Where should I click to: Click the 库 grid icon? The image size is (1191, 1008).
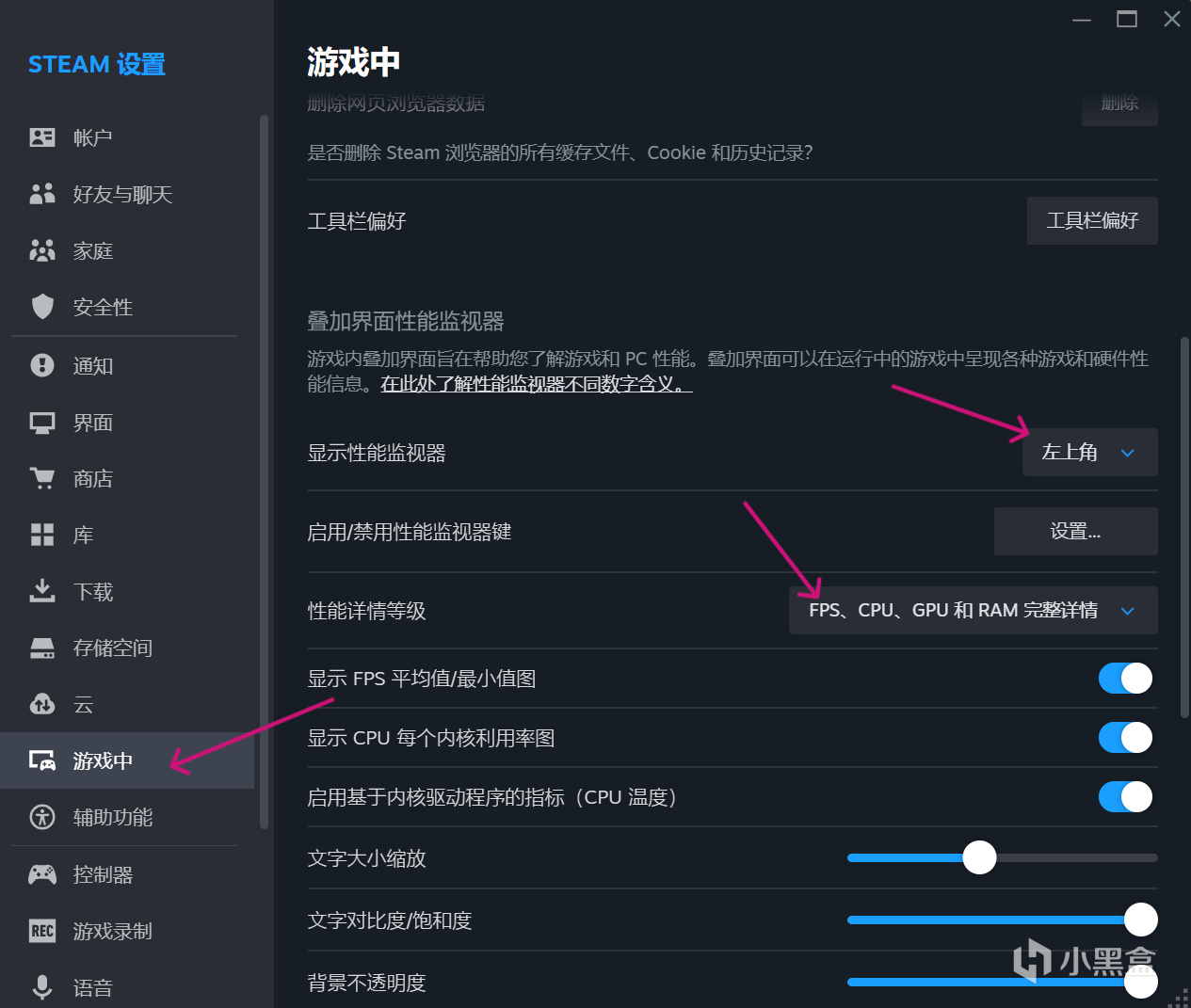coord(42,535)
